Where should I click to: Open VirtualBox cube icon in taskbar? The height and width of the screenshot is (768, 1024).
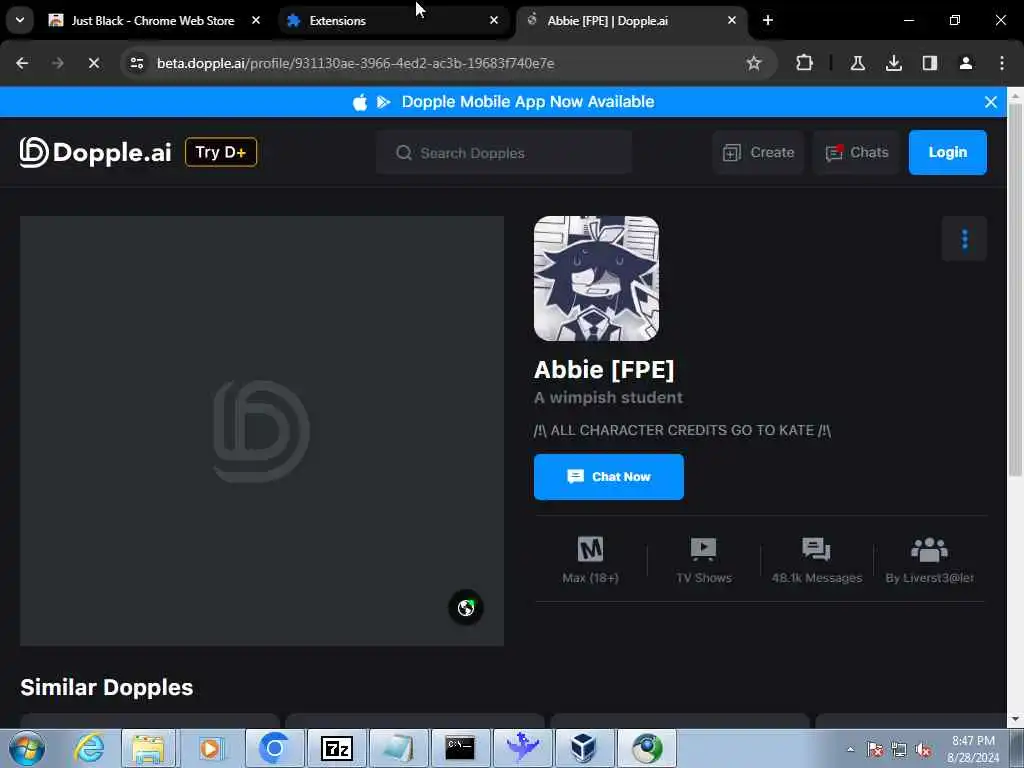point(583,748)
